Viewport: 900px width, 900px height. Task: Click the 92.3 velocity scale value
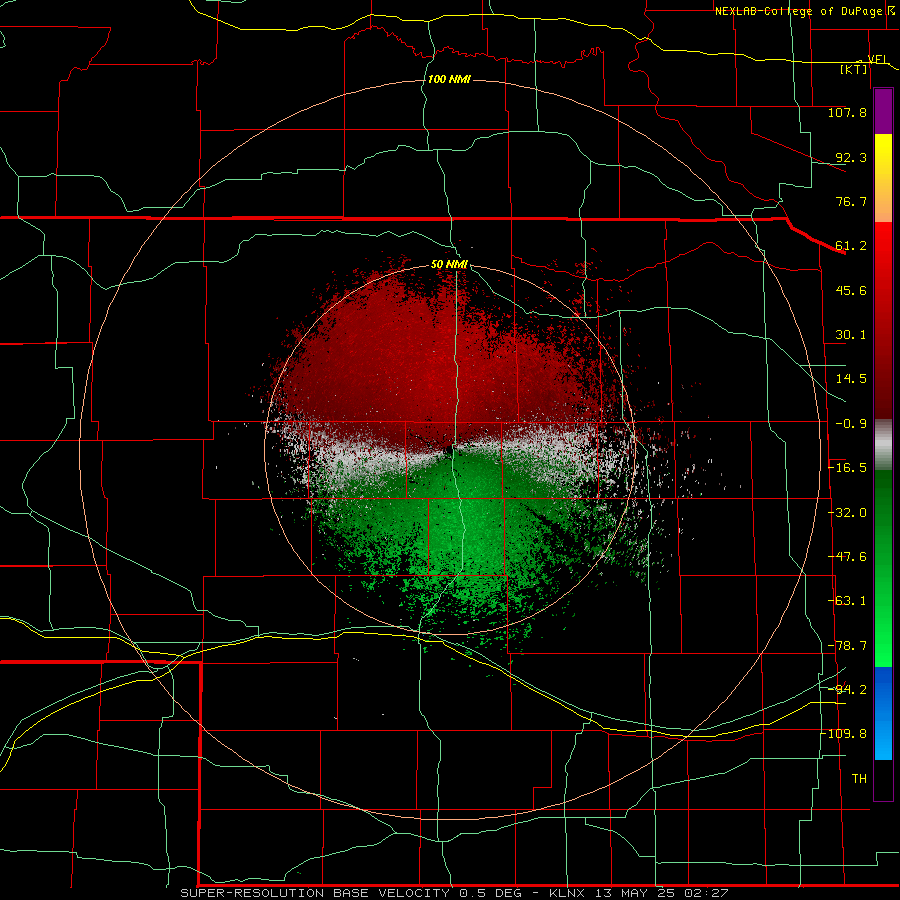pos(851,157)
